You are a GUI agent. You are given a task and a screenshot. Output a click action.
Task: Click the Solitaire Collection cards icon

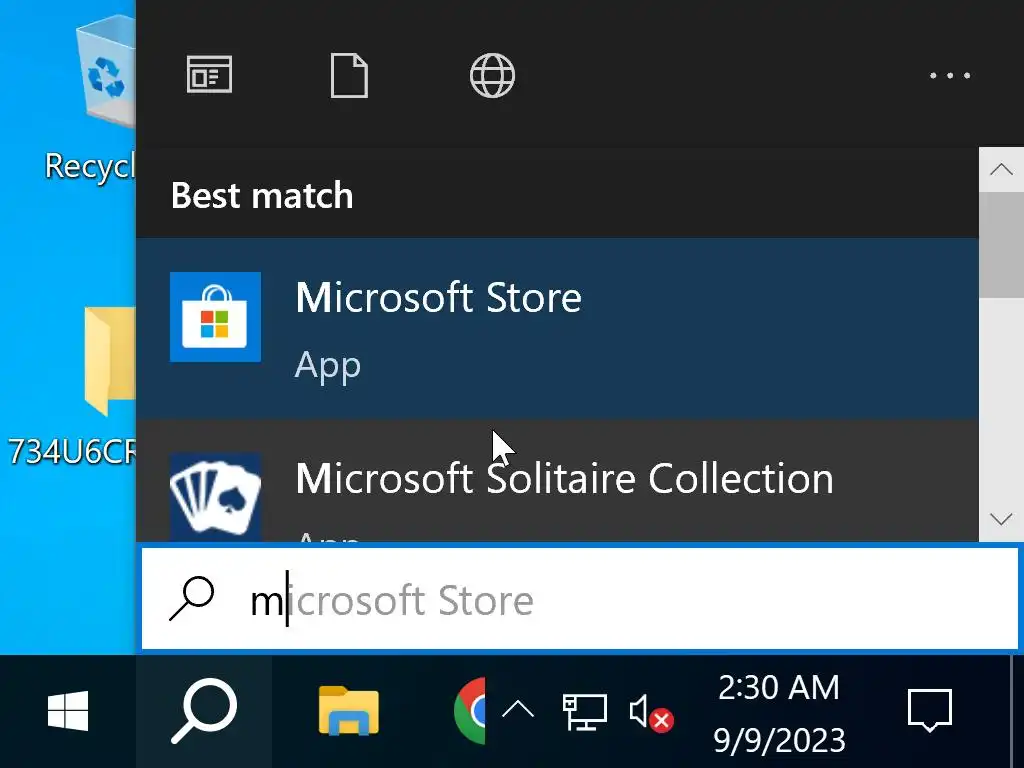pos(216,496)
